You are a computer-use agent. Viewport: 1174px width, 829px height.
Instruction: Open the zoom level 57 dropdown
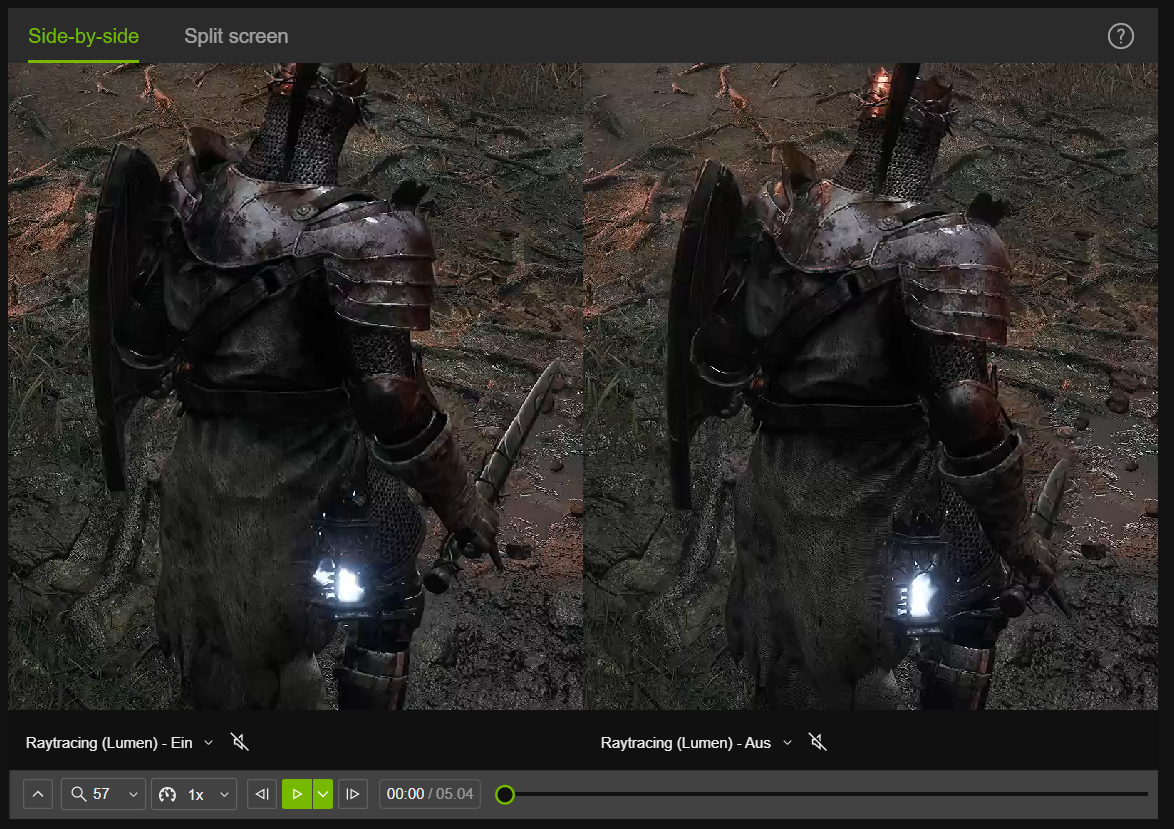[x=103, y=794]
